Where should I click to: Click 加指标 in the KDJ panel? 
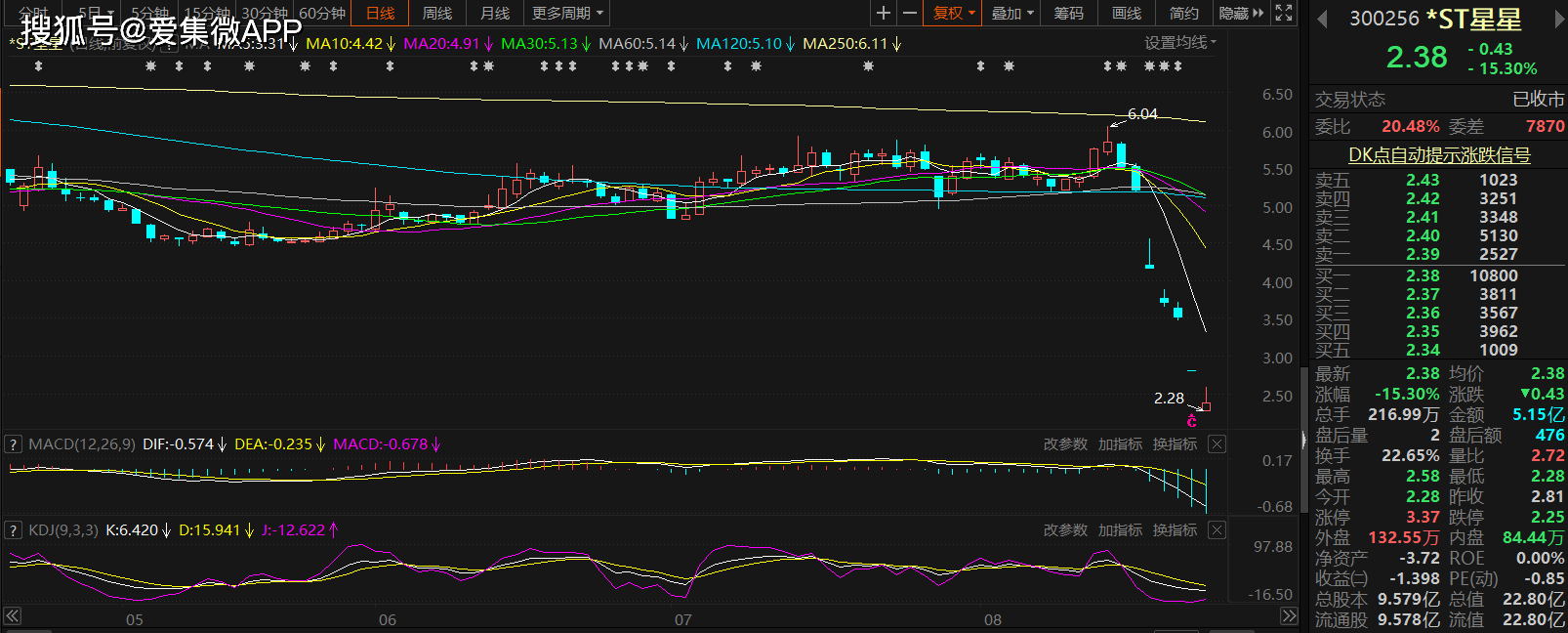point(1120,530)
